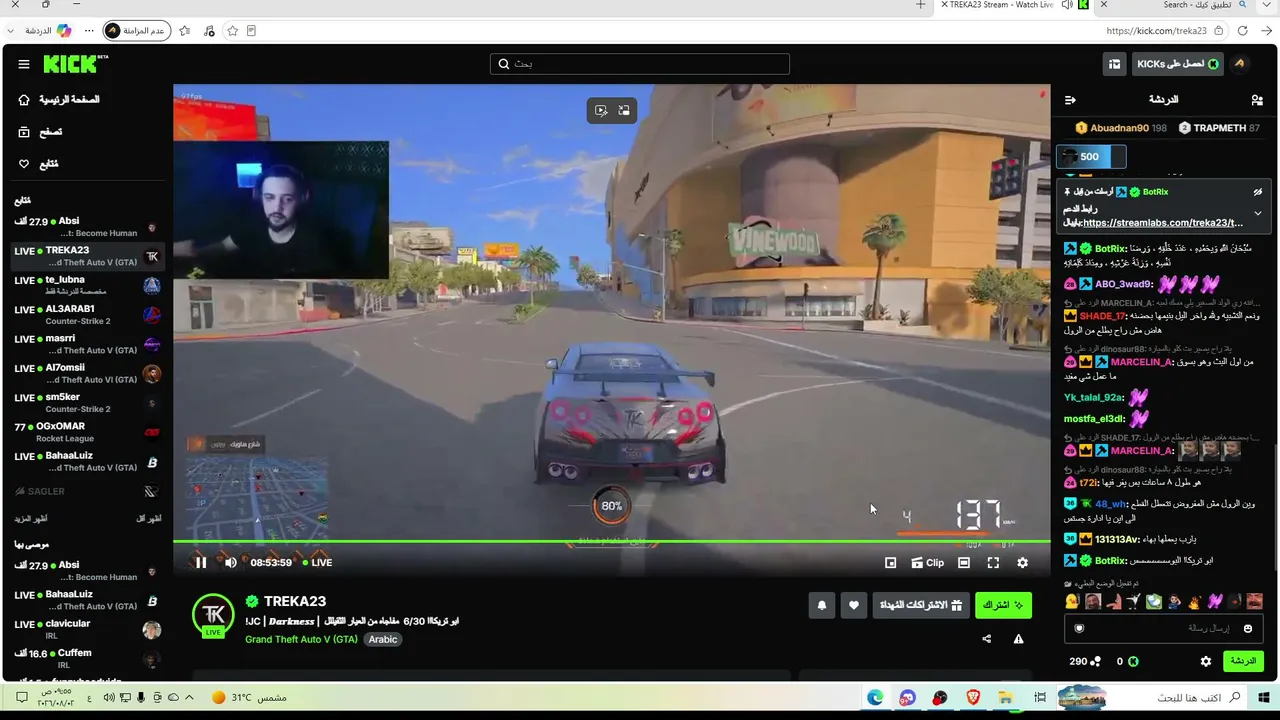Open the dashboard layout icon in header
Viewport: 1280px width, 720px height.
tap(1114, 64)
